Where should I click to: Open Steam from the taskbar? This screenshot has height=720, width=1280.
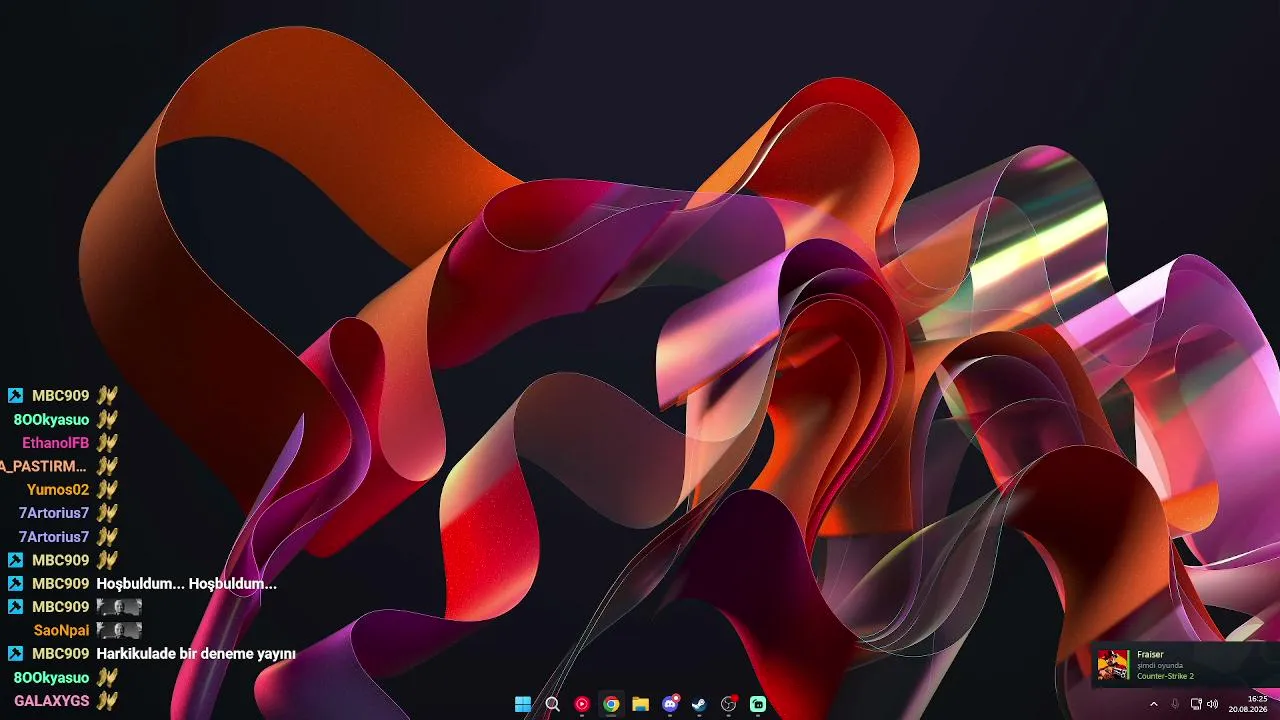click(x=699, y=704)
